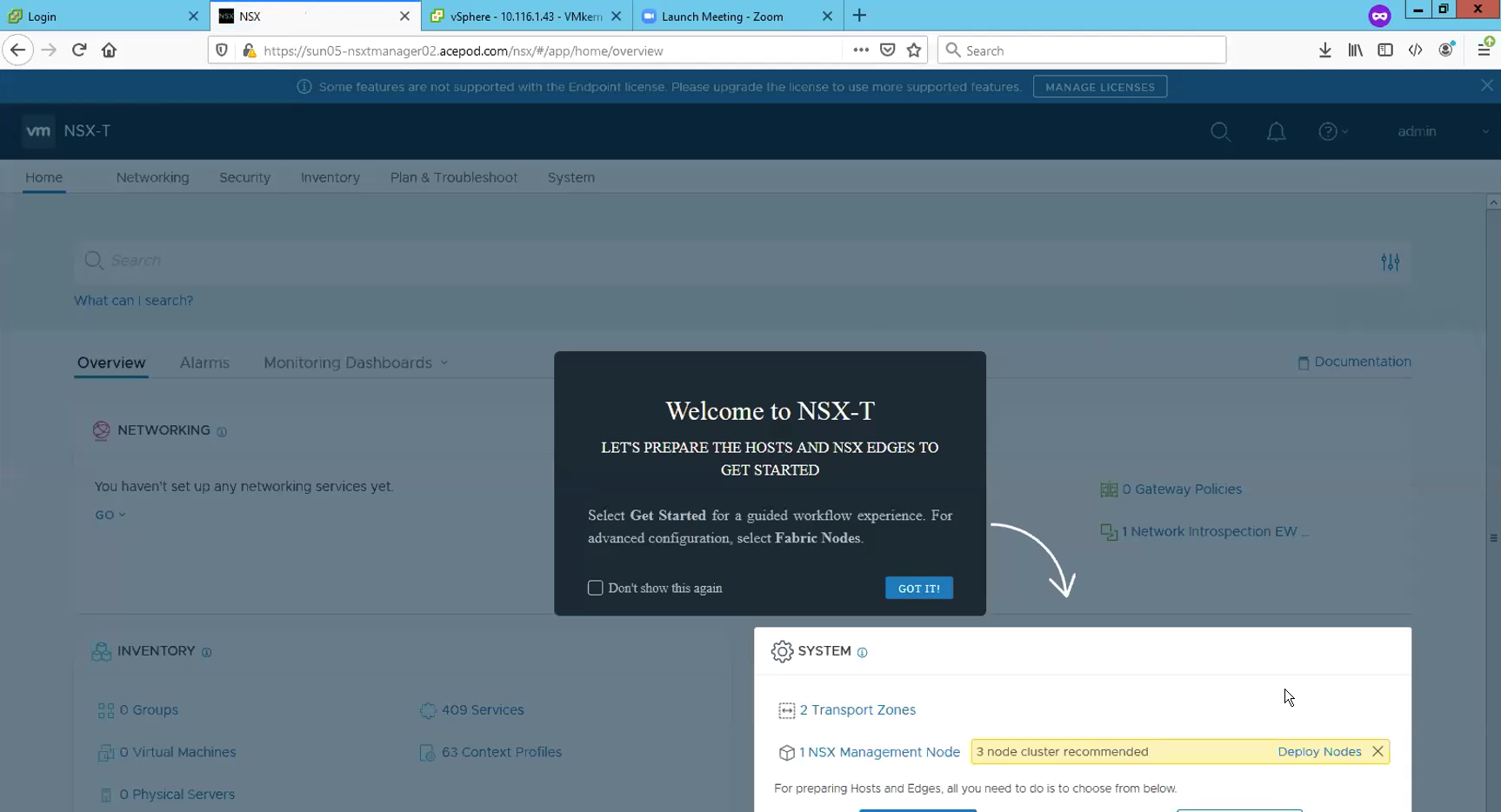This screenshot has width=1501, height=812.
Task: Open 2 Transport Zones link
Action: click(857, 710)
